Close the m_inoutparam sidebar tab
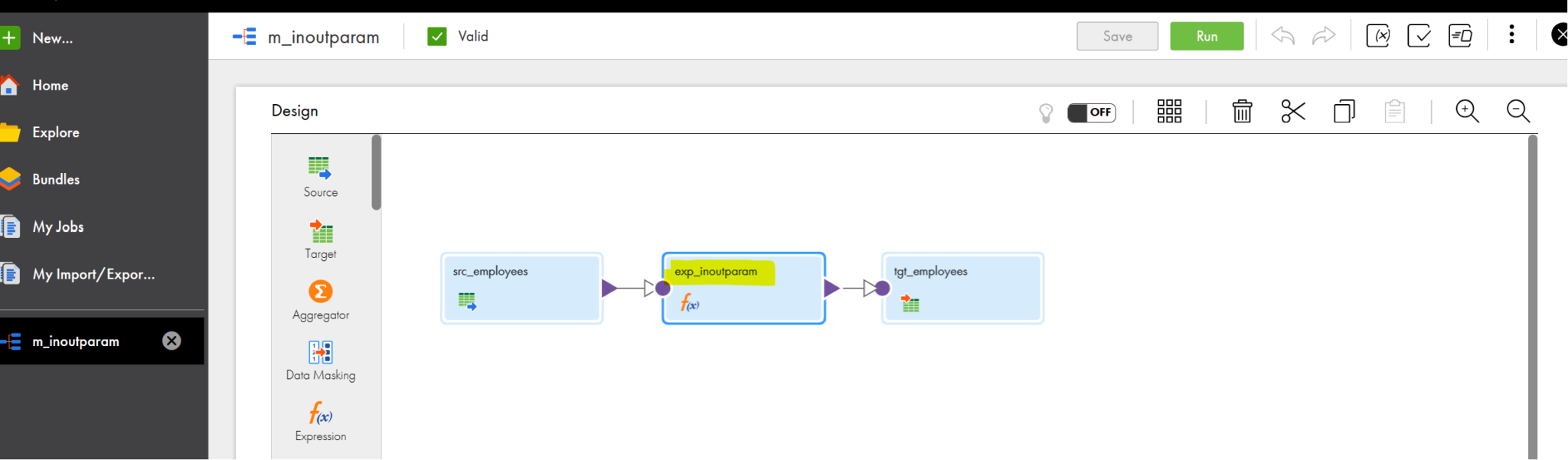Image resolution: width=1568 pixels, height=460 pixels. (x=171, y=341)
